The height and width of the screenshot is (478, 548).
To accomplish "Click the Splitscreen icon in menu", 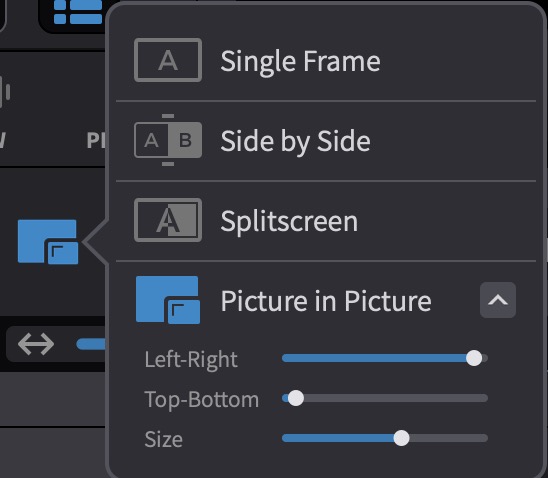I will (168, 220).
